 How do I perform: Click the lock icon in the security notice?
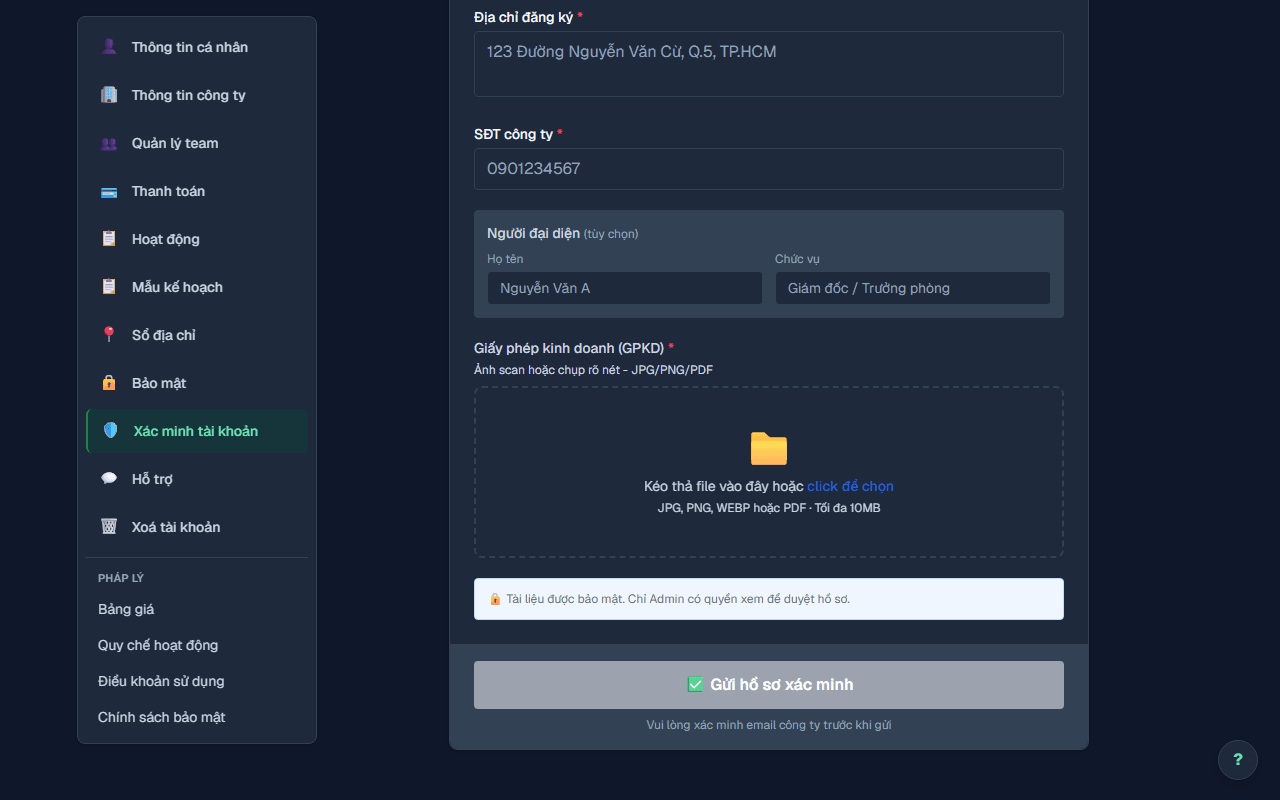(x=495, y=599)
